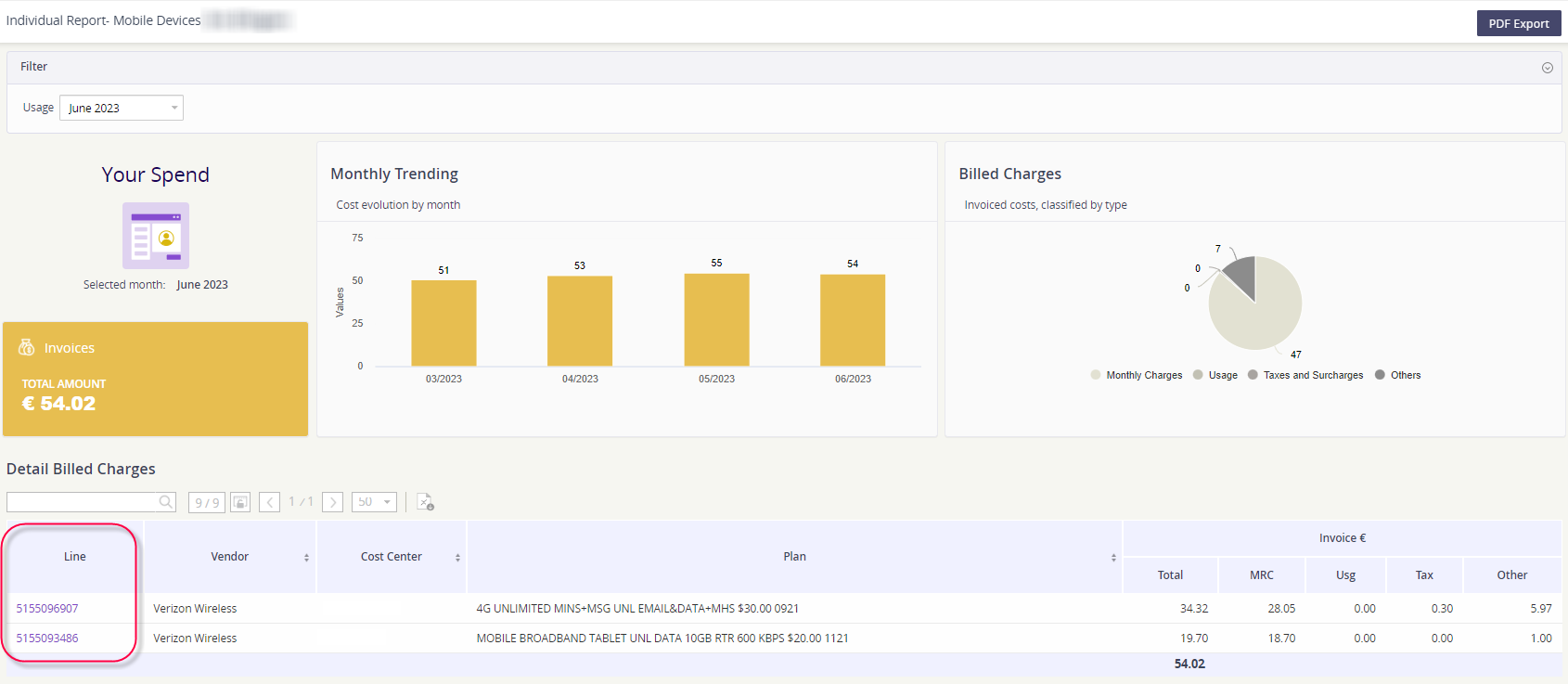The width and height of the screenshot is (1568, 684).
Task: Click the table search input field
Action: pos(82,502)
